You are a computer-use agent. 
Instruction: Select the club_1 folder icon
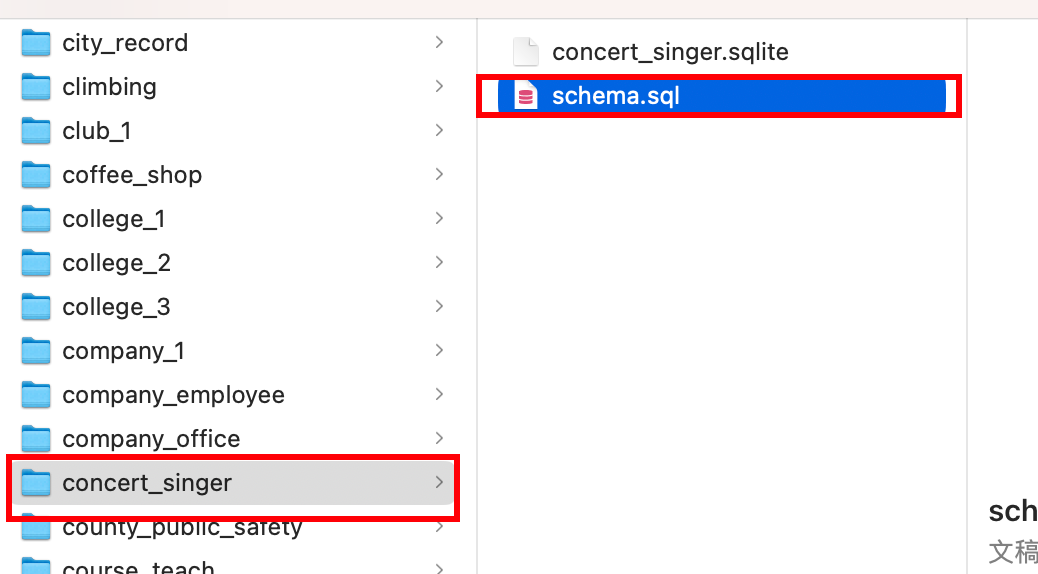(36, 131)
